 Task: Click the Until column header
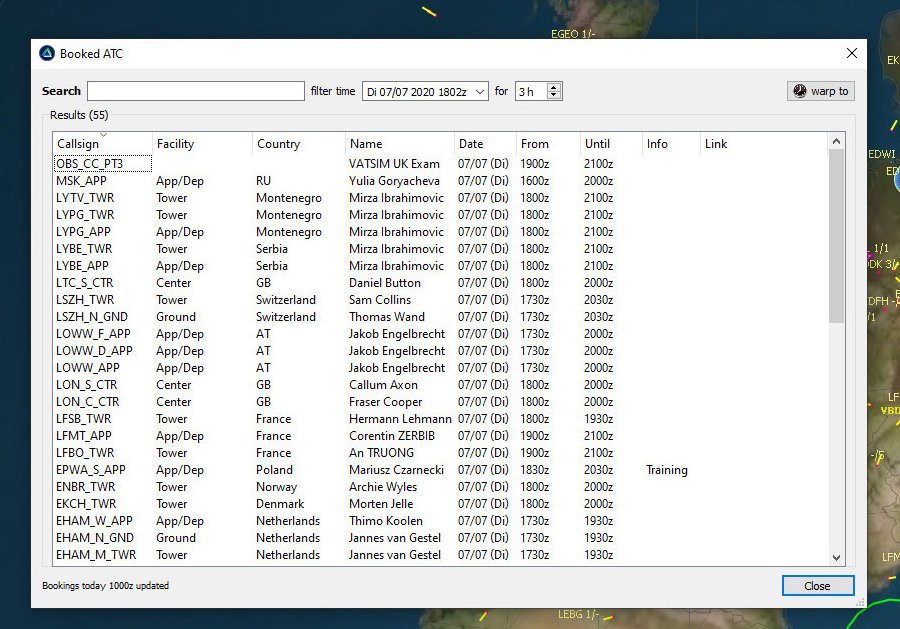pyautogui.click(x=609, y=144)
